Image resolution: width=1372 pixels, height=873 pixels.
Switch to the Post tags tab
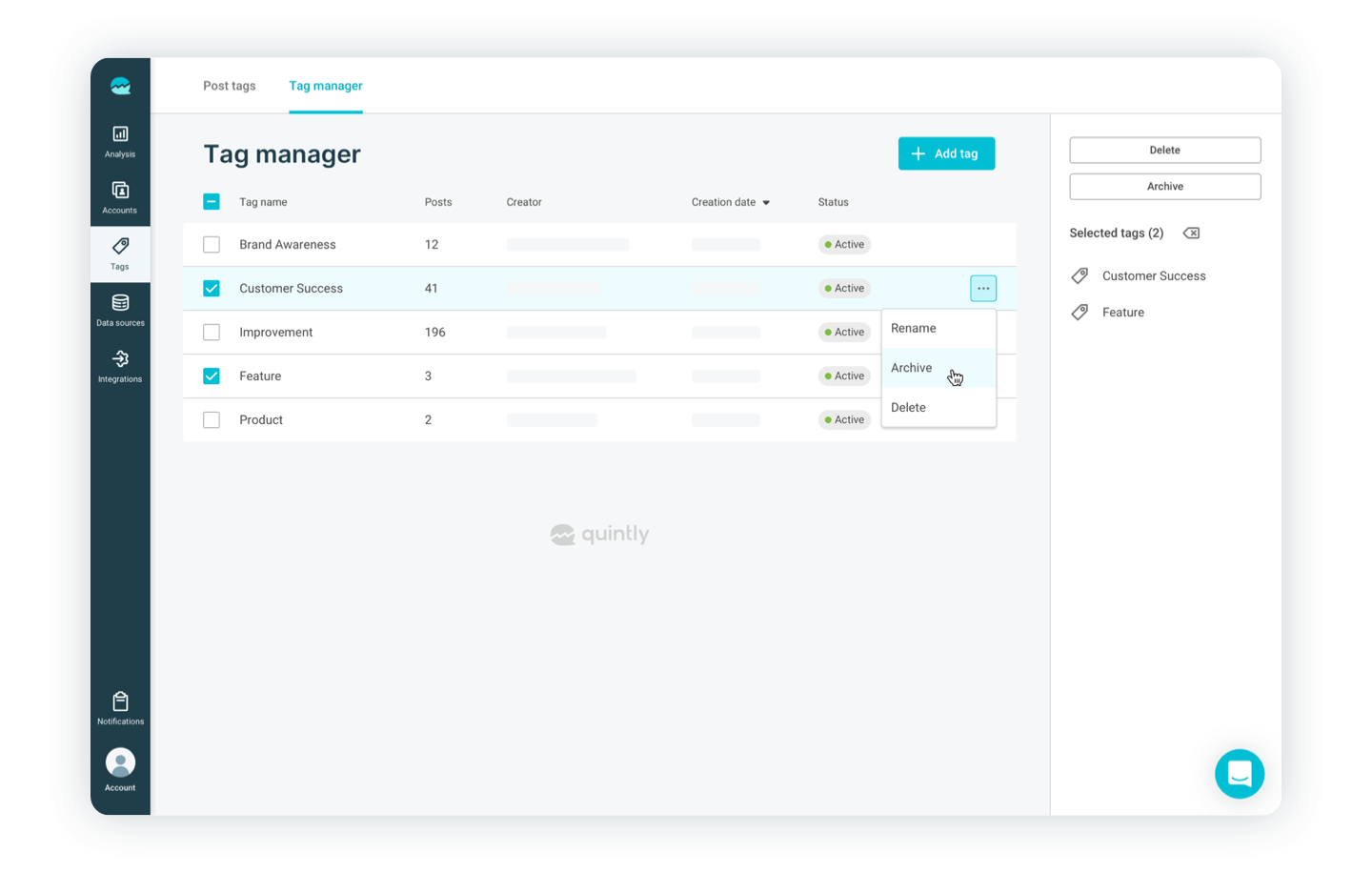(230, 86)
